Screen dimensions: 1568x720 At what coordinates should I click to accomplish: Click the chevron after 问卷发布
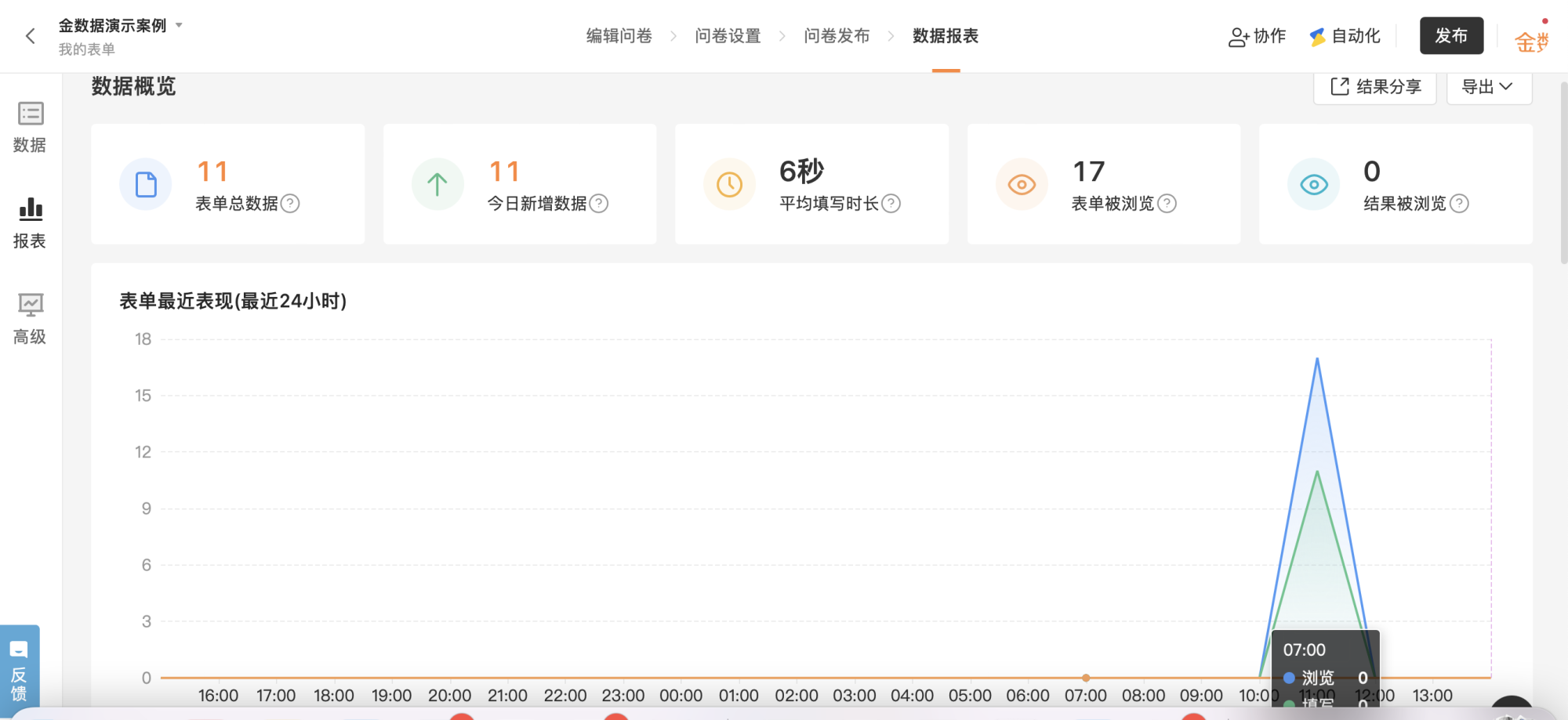click(891, 36)
